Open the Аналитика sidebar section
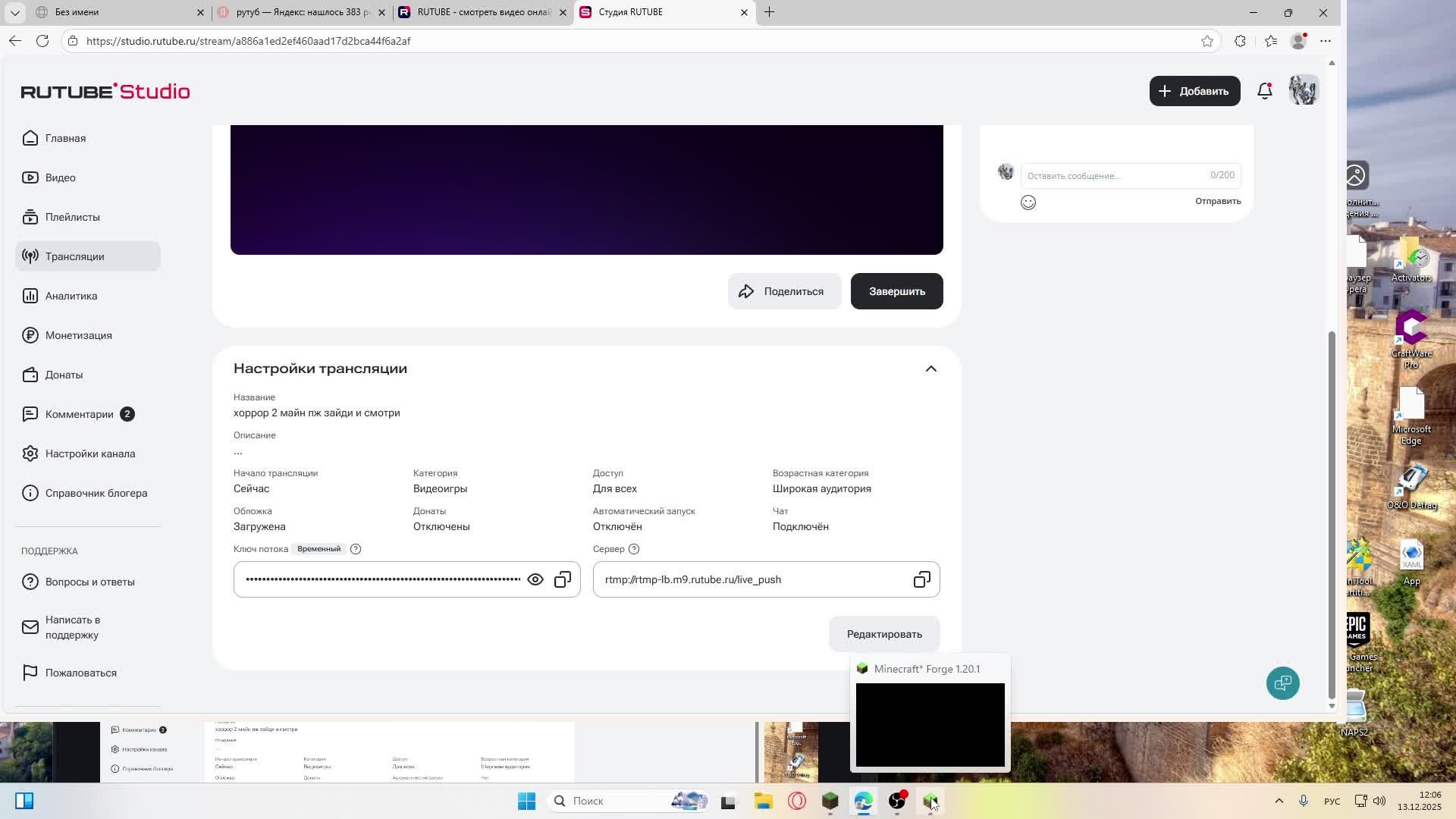The height and width of the screenshot is (819, 1456). [71, 296]
